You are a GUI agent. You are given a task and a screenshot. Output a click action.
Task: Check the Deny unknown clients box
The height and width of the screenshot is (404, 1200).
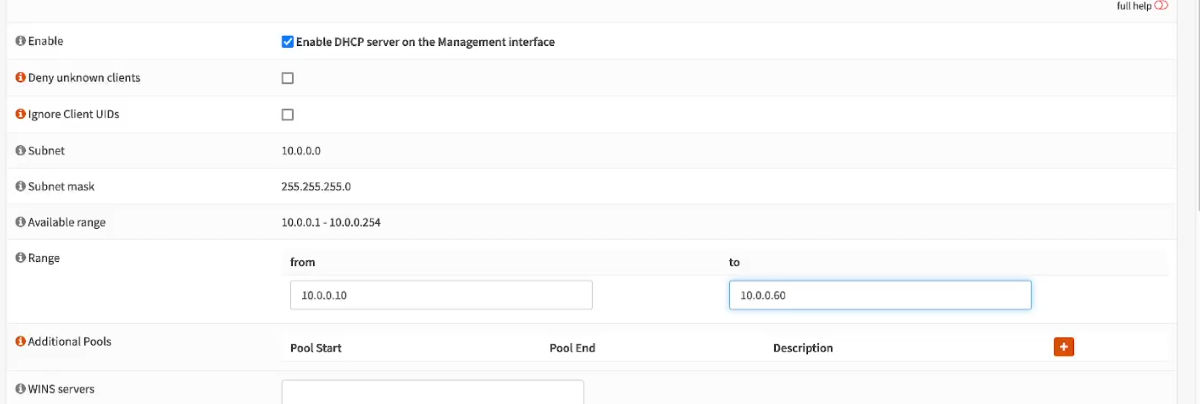288,78
